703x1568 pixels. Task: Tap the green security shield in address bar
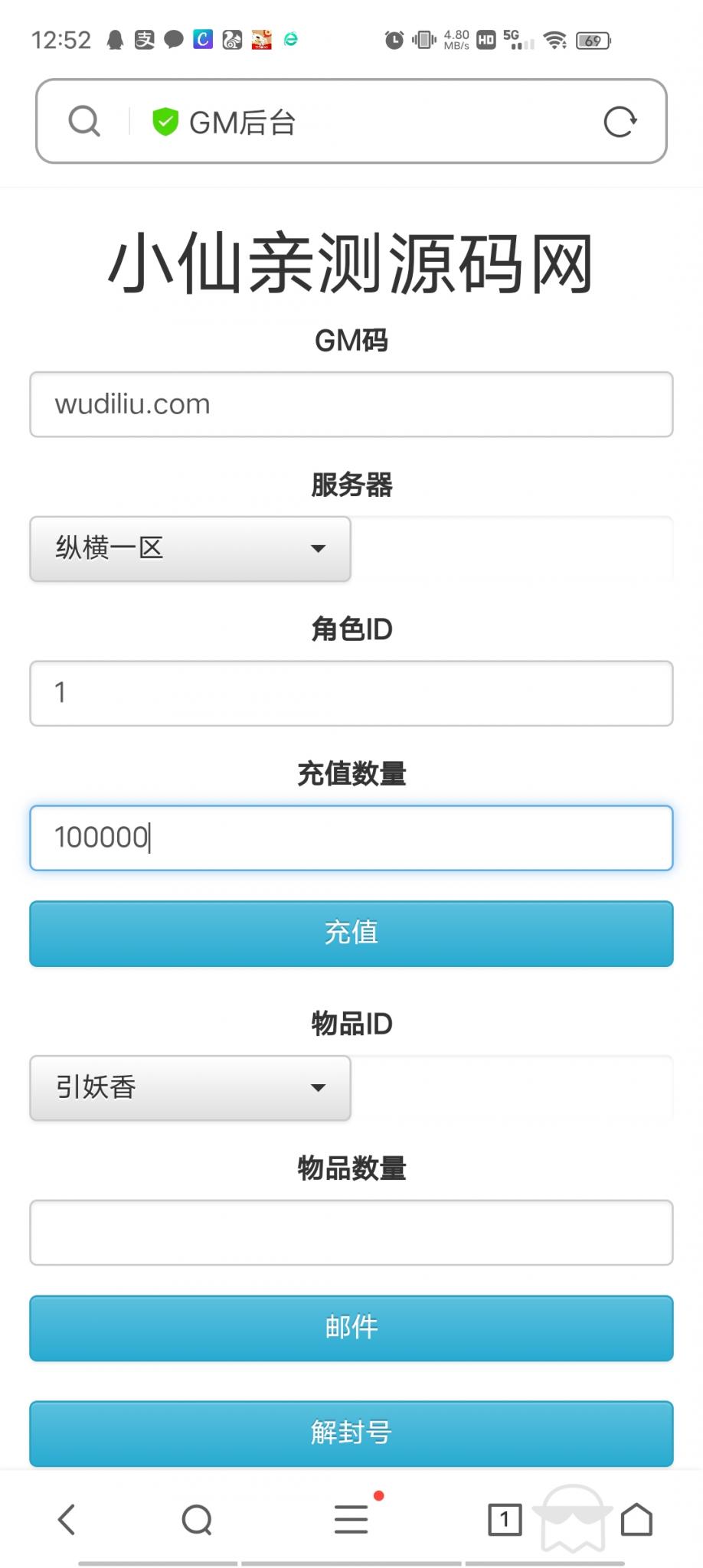click(x=165, y=121)
